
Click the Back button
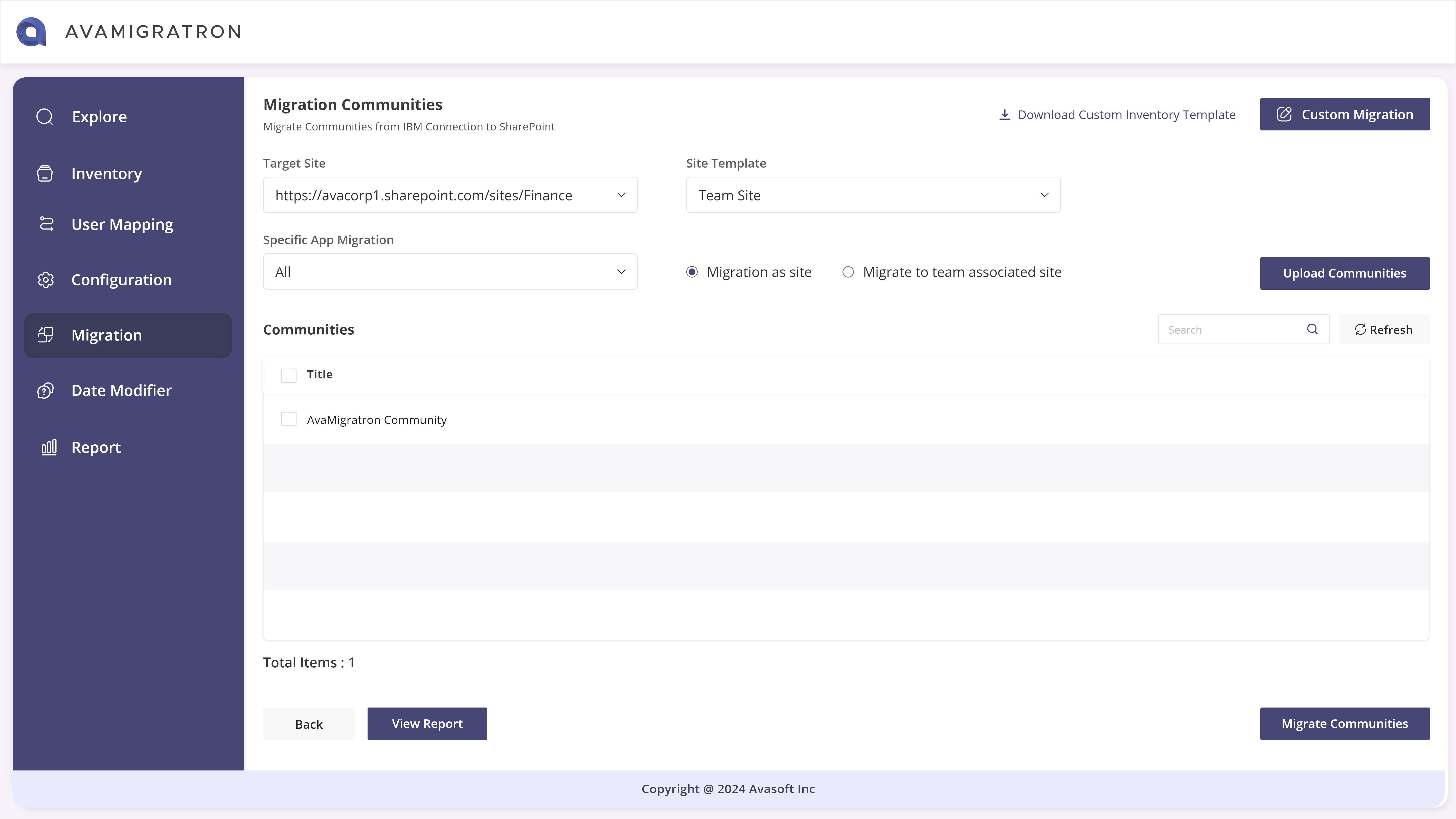(309, 724)
